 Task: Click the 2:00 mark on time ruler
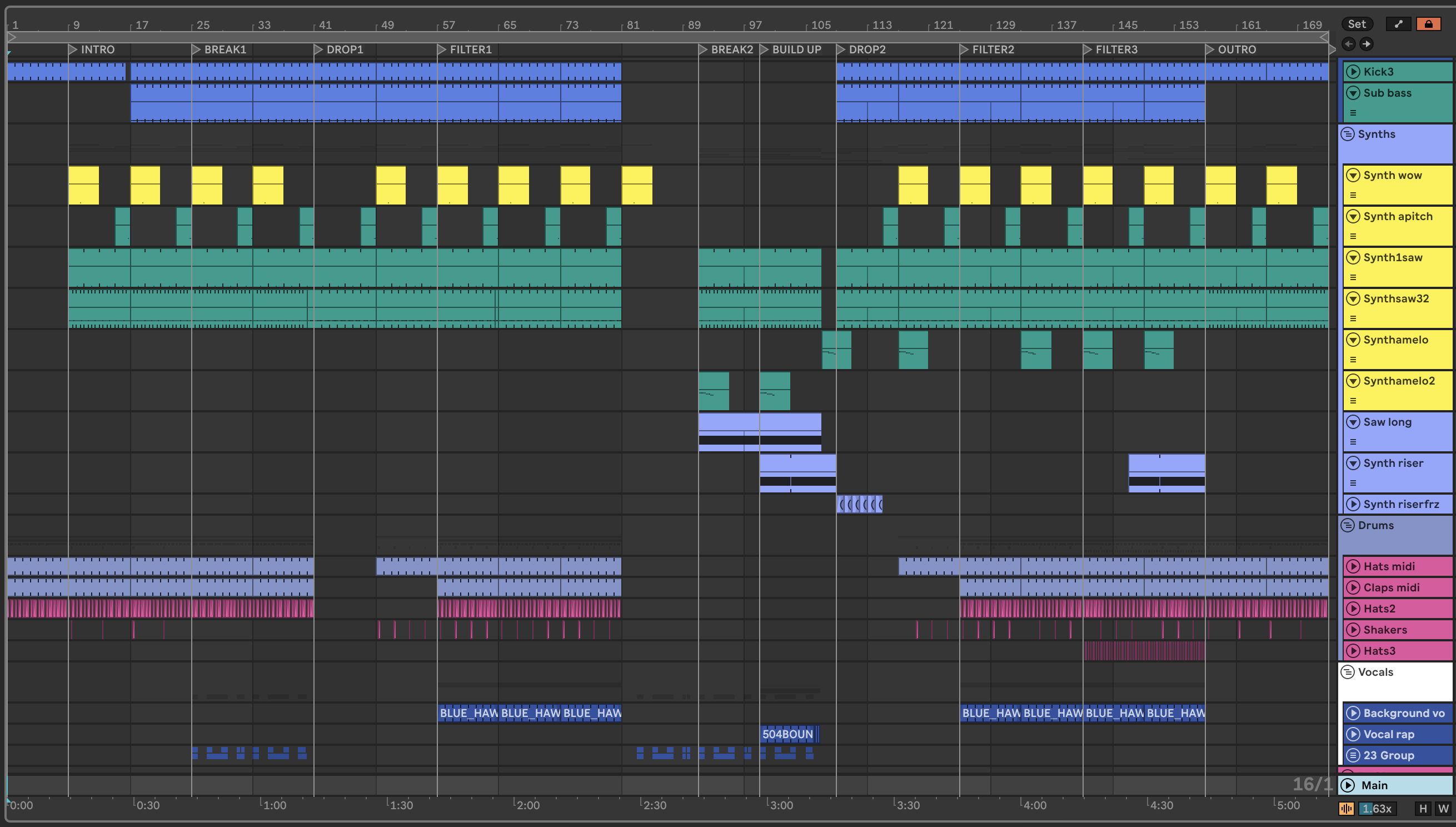point(527,805)
